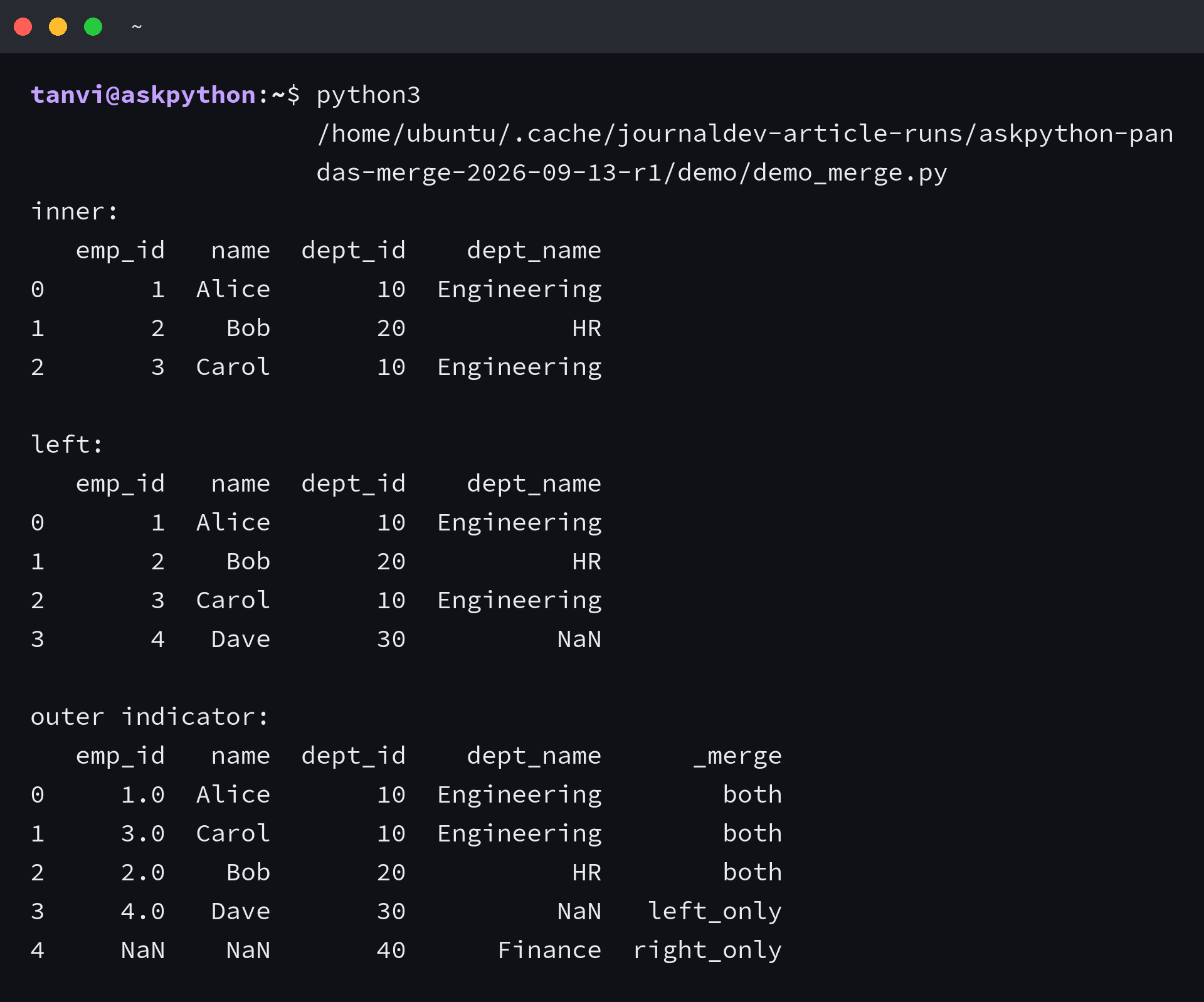Click 'Bob' in the inner table
1204x1002 pixels.
[x=248, y=328]
